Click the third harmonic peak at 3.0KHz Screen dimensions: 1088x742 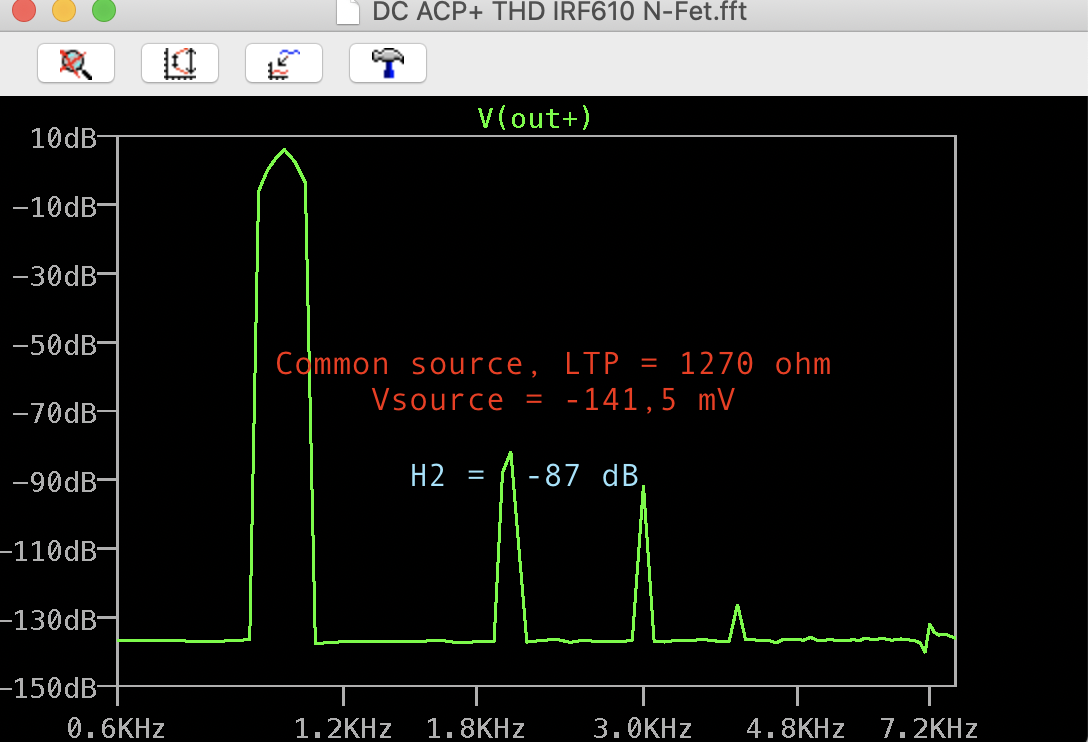coord(643,487)
